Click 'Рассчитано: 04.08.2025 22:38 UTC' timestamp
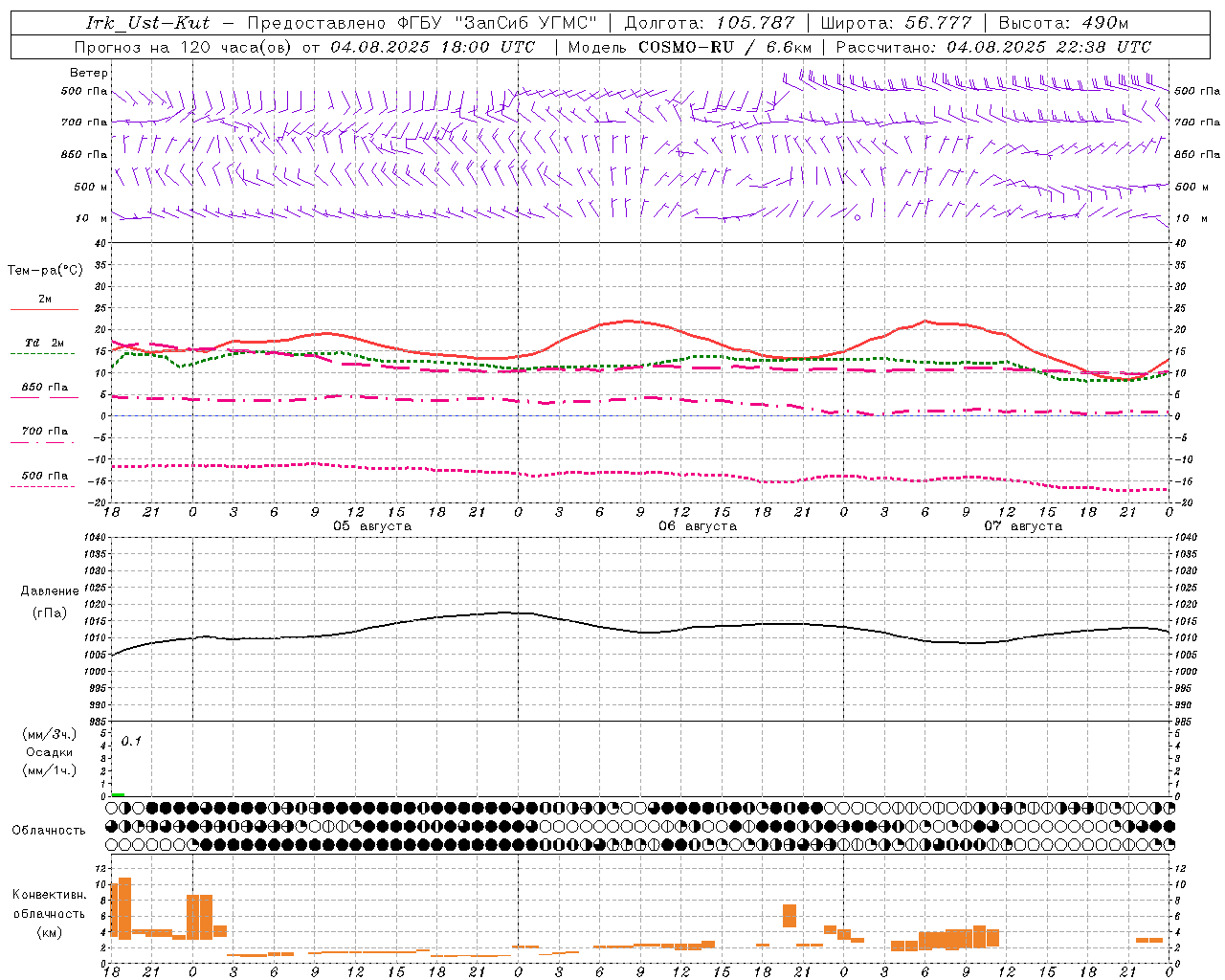The image size is (1225, 980). [993, 47]
